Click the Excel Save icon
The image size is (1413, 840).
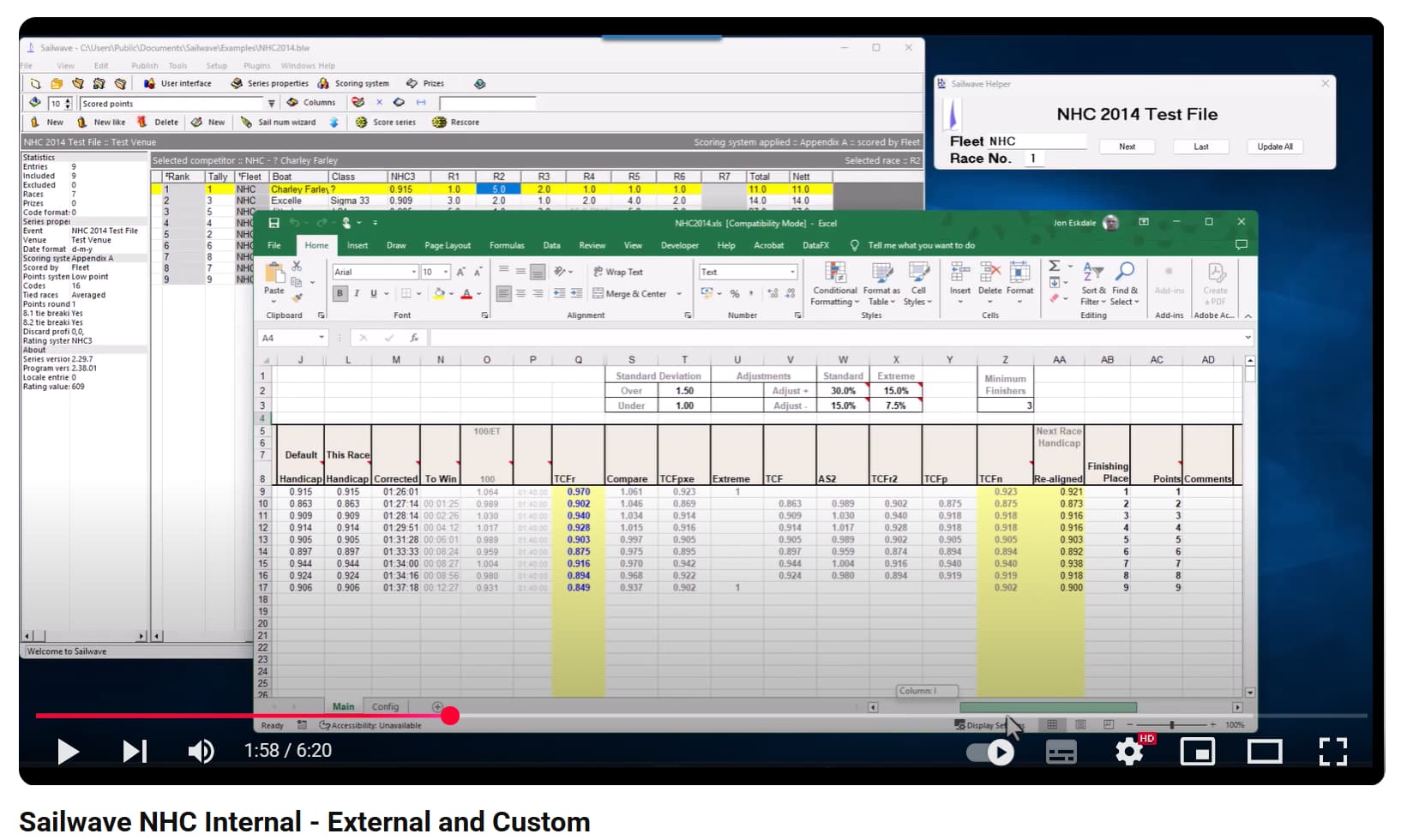coord(274,223)
